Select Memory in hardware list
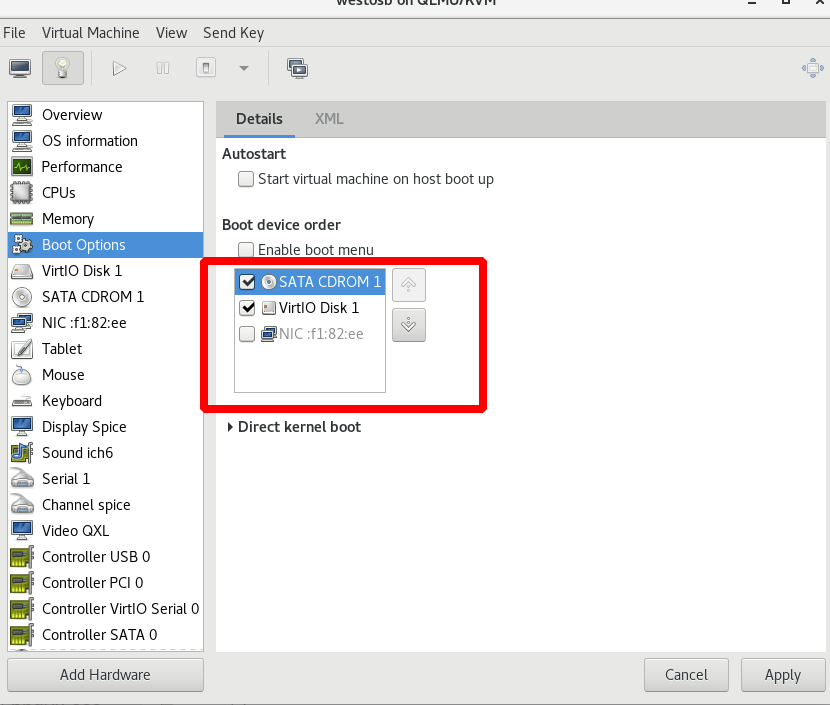 (x=106, y=219)
